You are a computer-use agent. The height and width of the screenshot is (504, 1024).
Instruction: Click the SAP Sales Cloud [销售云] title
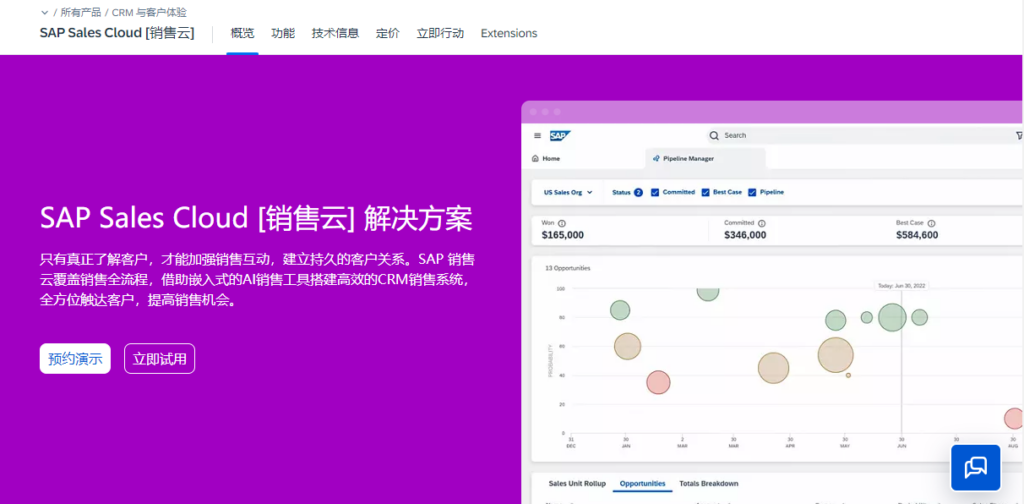pyautogui.click(x=117, y=33)
